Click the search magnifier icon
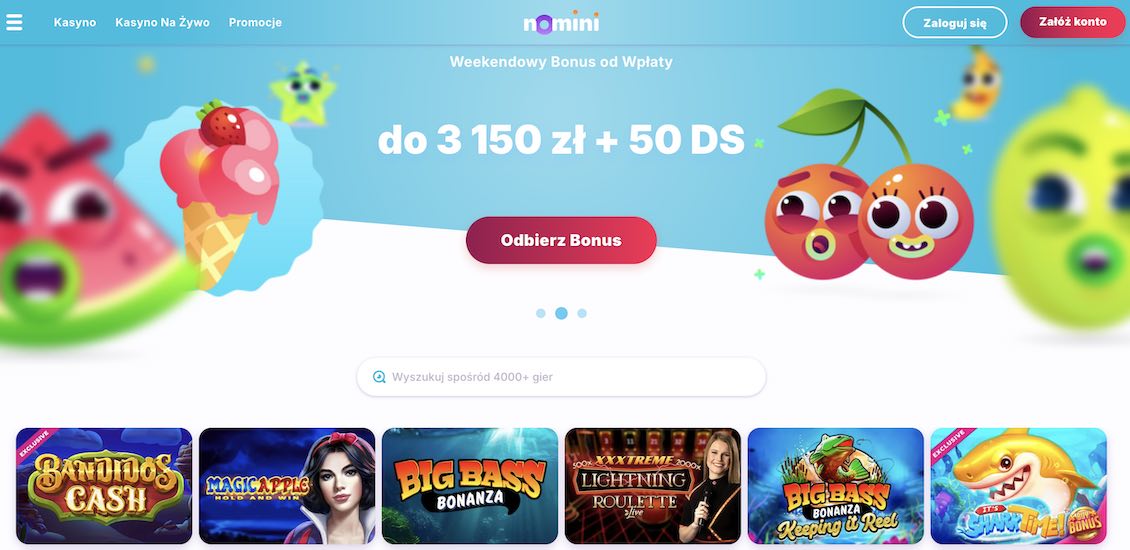Image resolution: width=1130 pixels, height=550 pixels. point(379,377)
